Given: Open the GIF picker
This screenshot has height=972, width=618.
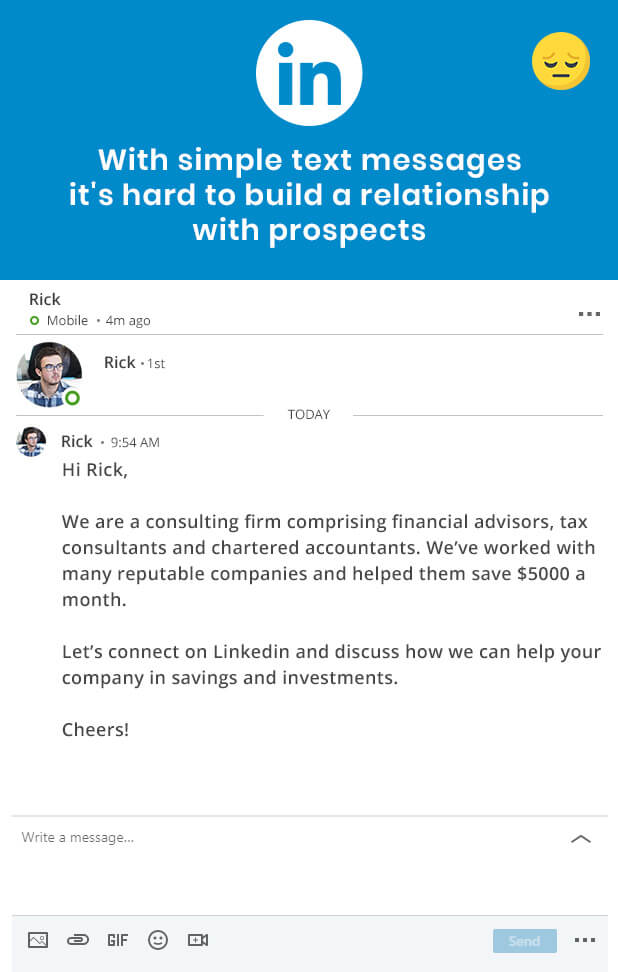Looking at the screenshot, I should point(117,940).
